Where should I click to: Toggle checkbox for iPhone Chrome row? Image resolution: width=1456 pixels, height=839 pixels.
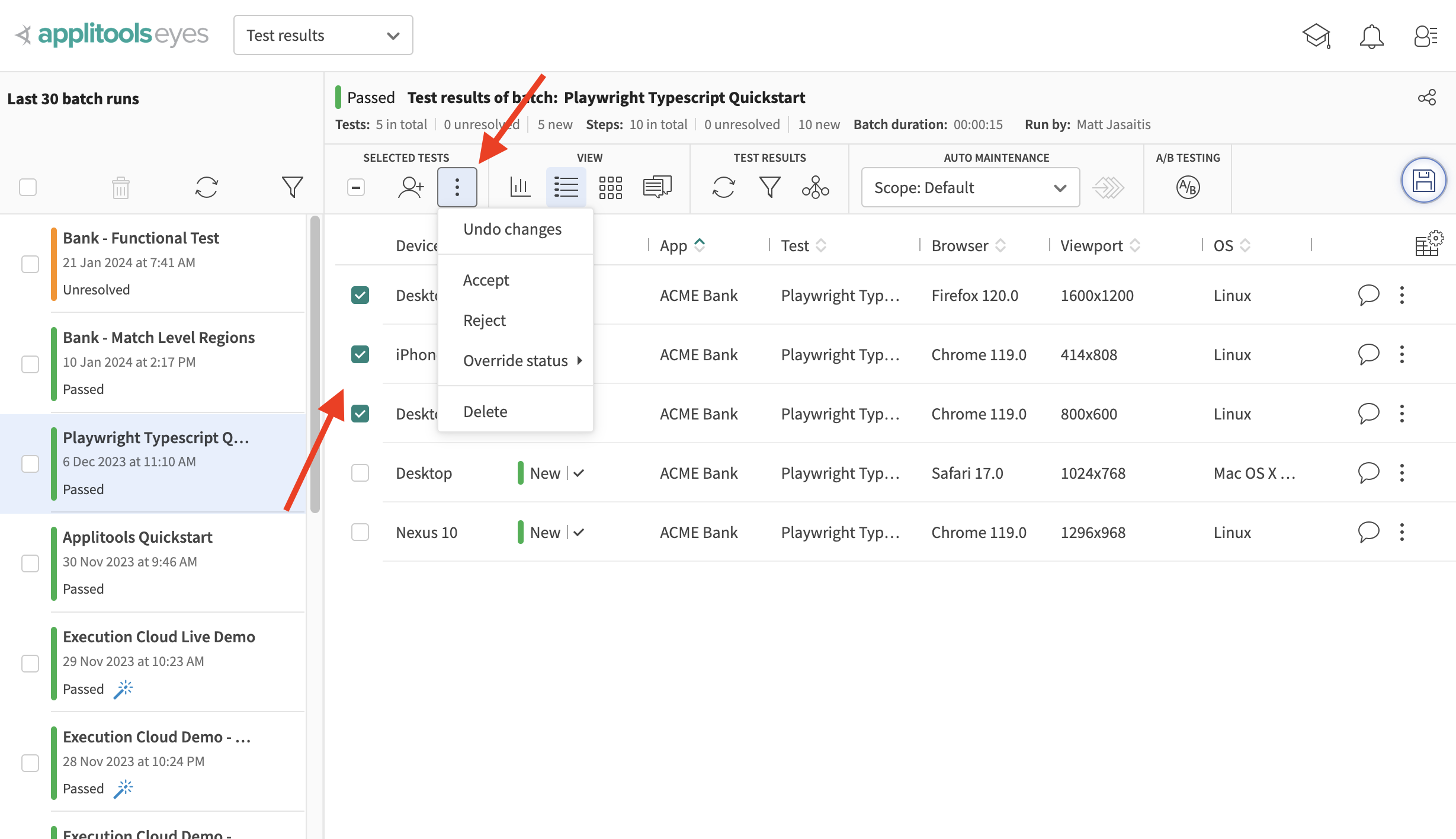point(360,354)
